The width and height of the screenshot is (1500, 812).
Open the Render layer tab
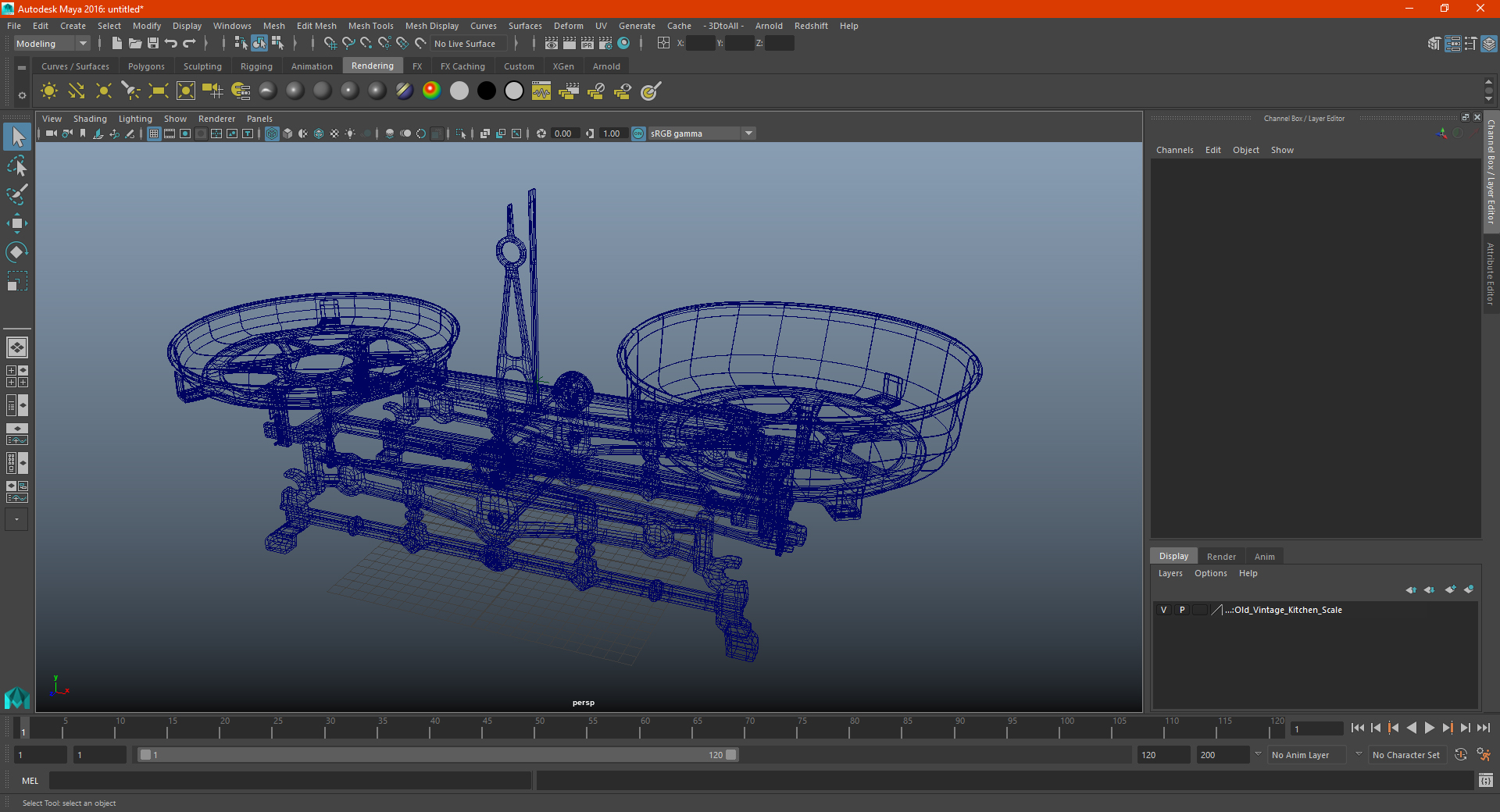click(x=1221, y=557)
